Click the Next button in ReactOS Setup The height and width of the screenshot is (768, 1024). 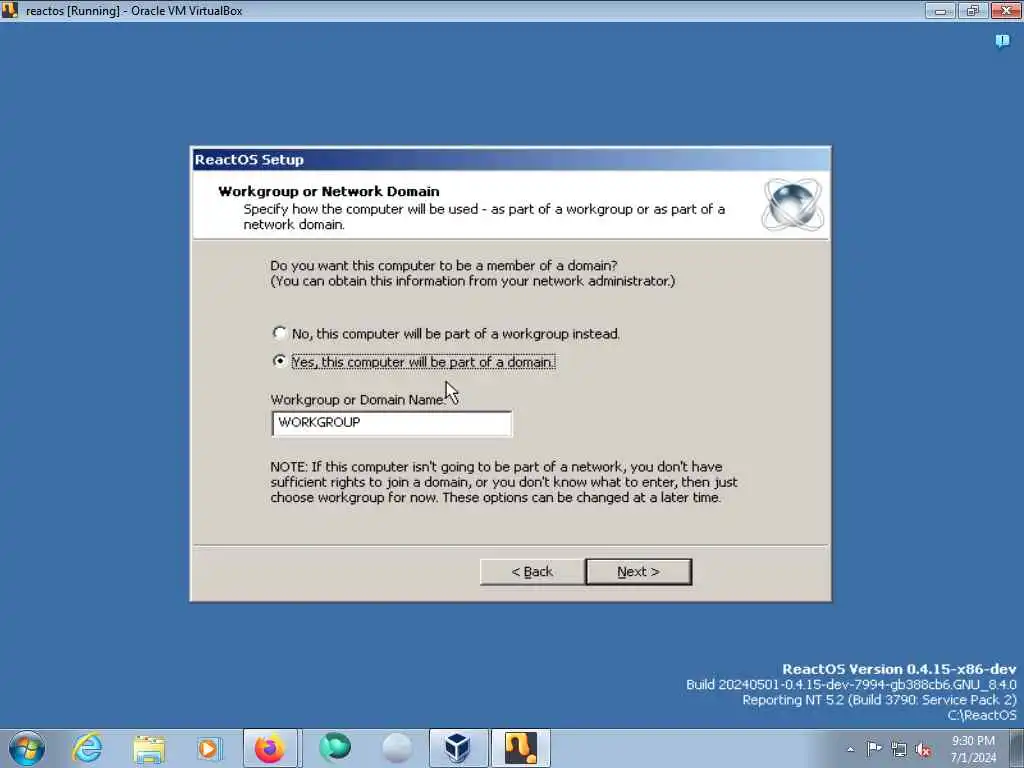pos(639,571)
